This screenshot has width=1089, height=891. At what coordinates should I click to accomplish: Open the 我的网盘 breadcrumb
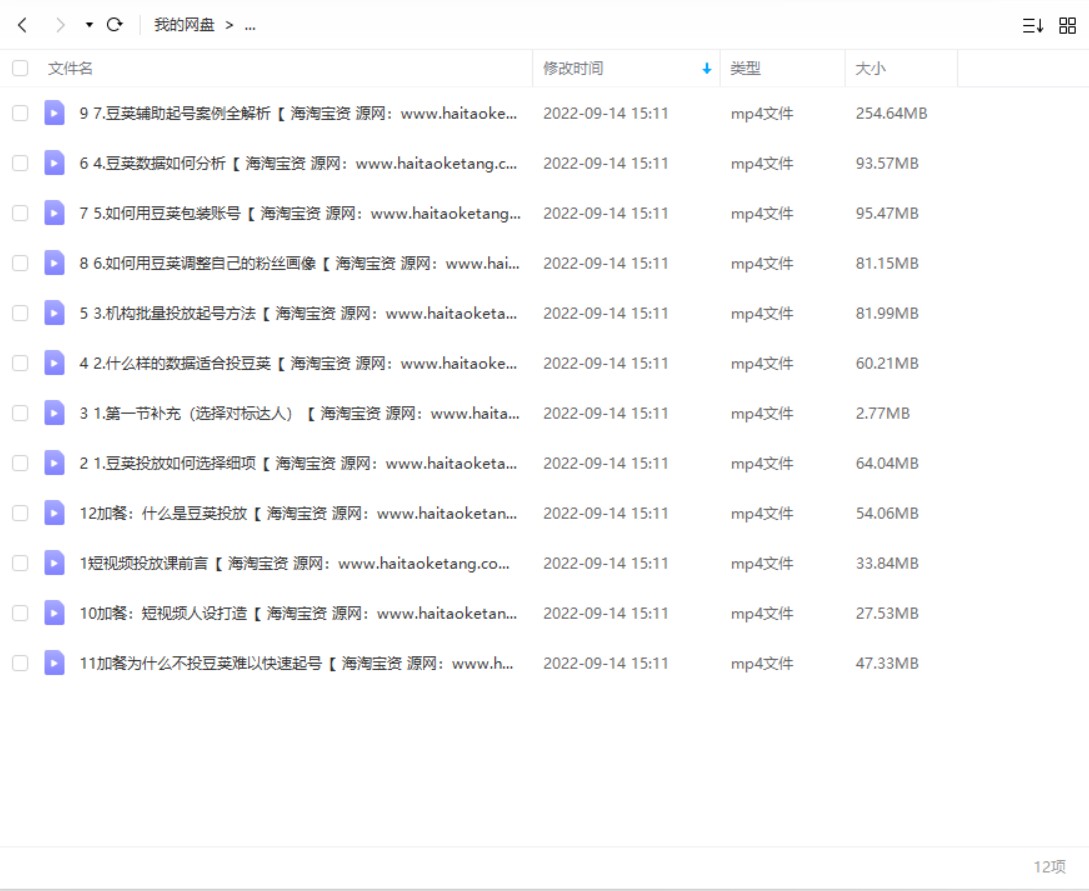184,25
